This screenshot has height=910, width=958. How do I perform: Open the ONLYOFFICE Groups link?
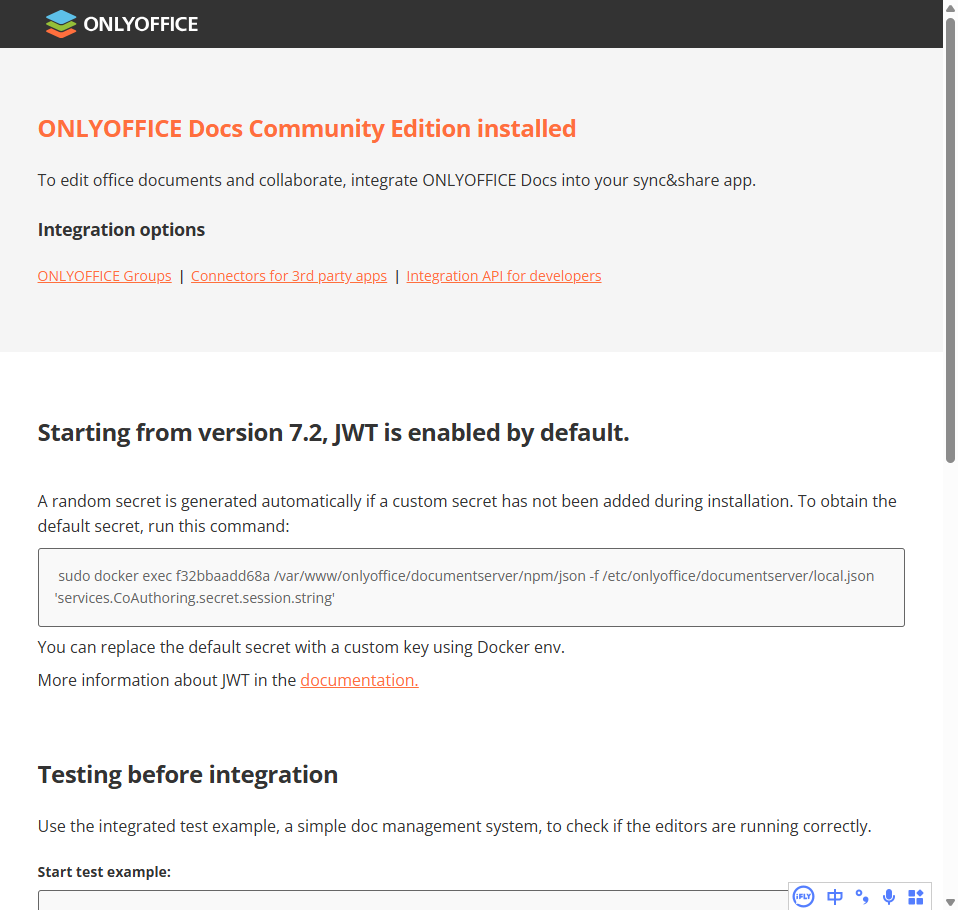[x=104, y=276]
